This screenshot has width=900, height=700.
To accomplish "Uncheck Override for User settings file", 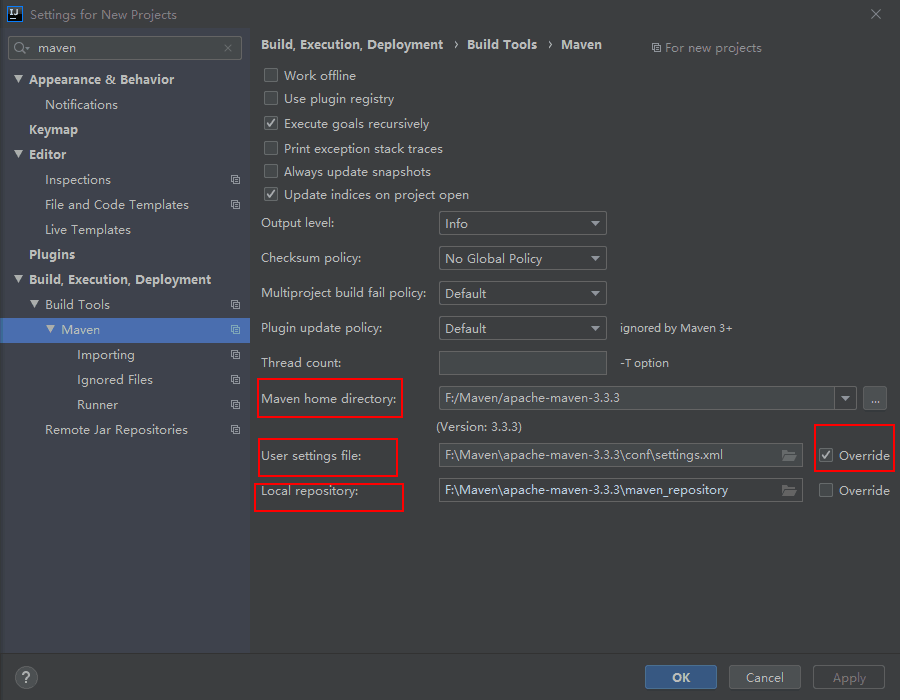I will 826,456.
